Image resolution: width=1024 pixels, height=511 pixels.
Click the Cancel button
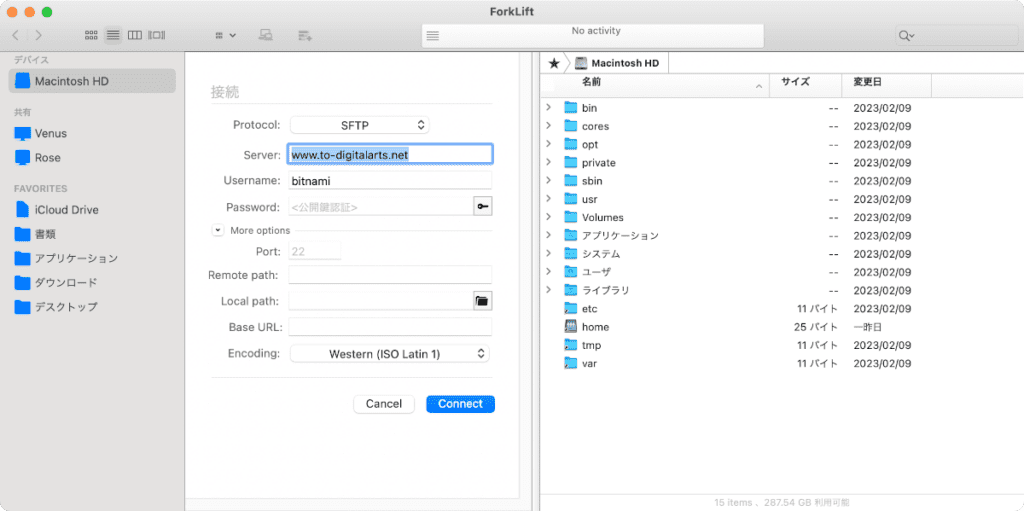pos(384,404)
